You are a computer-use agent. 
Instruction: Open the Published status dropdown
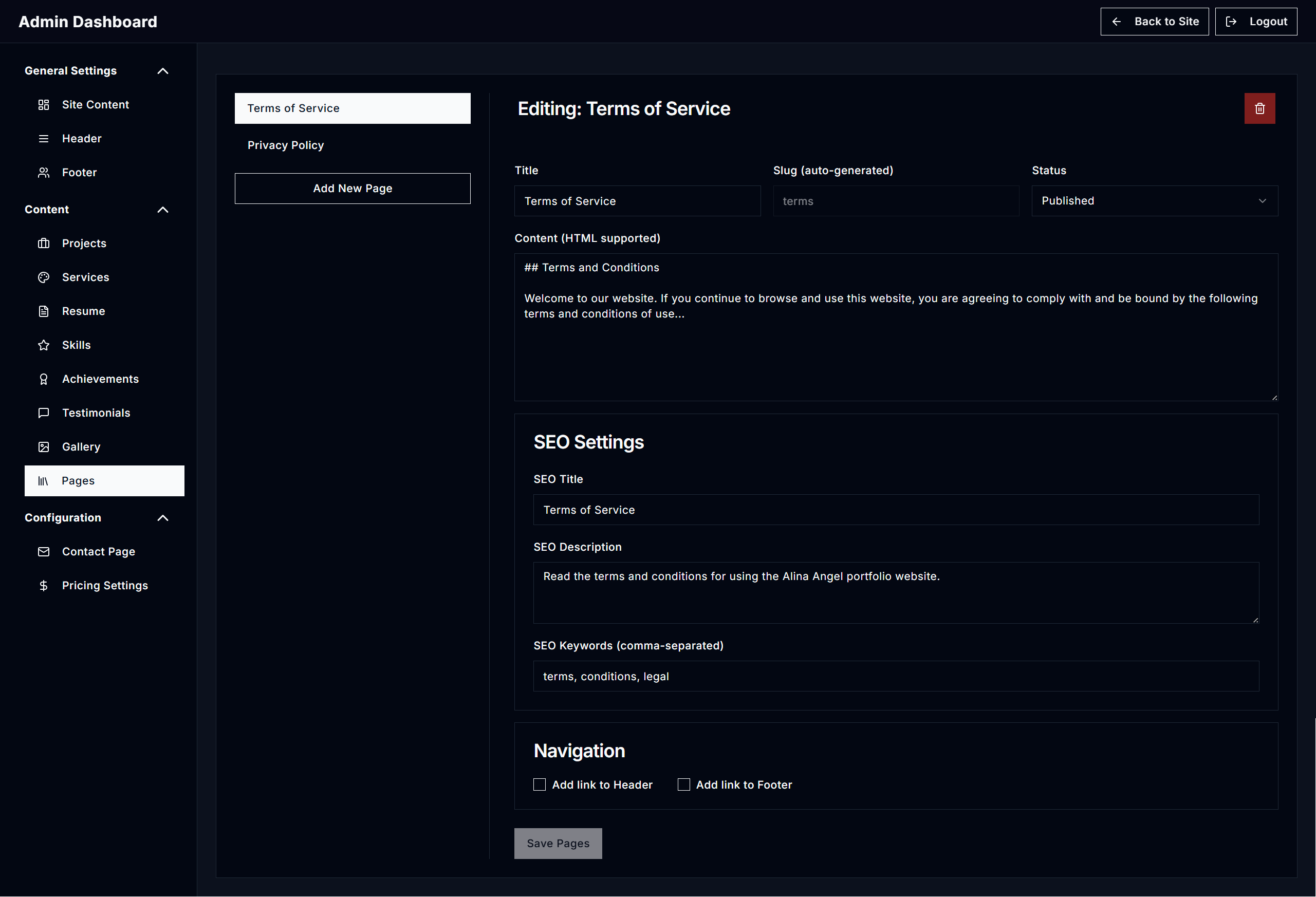(x=1154, y=200)
